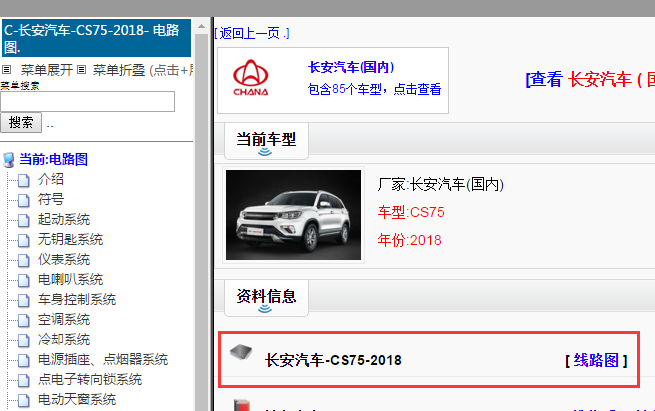Open 电动天窗系统 circuit entry
Image resolution: width=655 pixels, height=411 pixels.
point(77,399)
